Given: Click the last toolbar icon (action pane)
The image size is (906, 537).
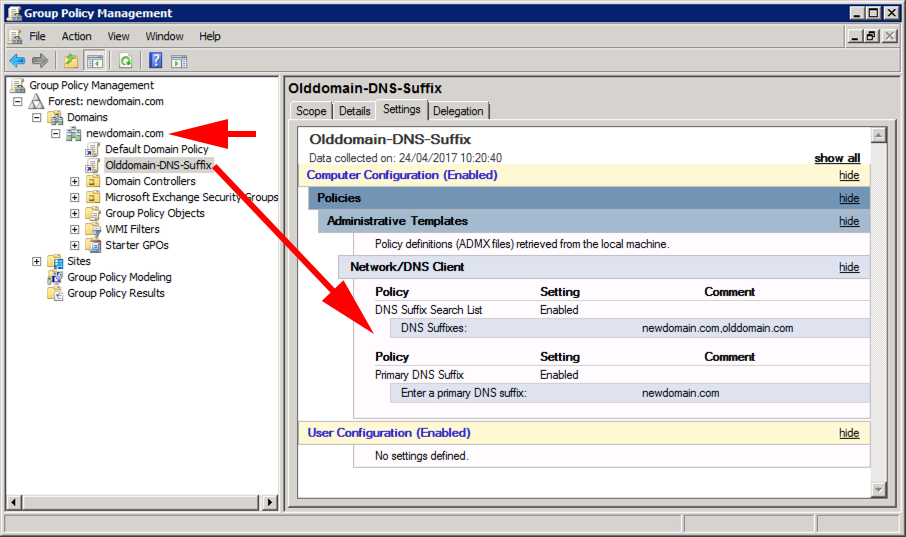Looking at the screenshot, I should pyautogui.click(x=179, y=61).
